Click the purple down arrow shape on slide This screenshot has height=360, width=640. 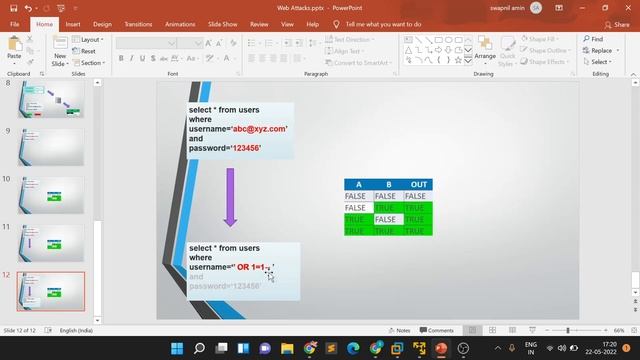[x=230, y=197]
